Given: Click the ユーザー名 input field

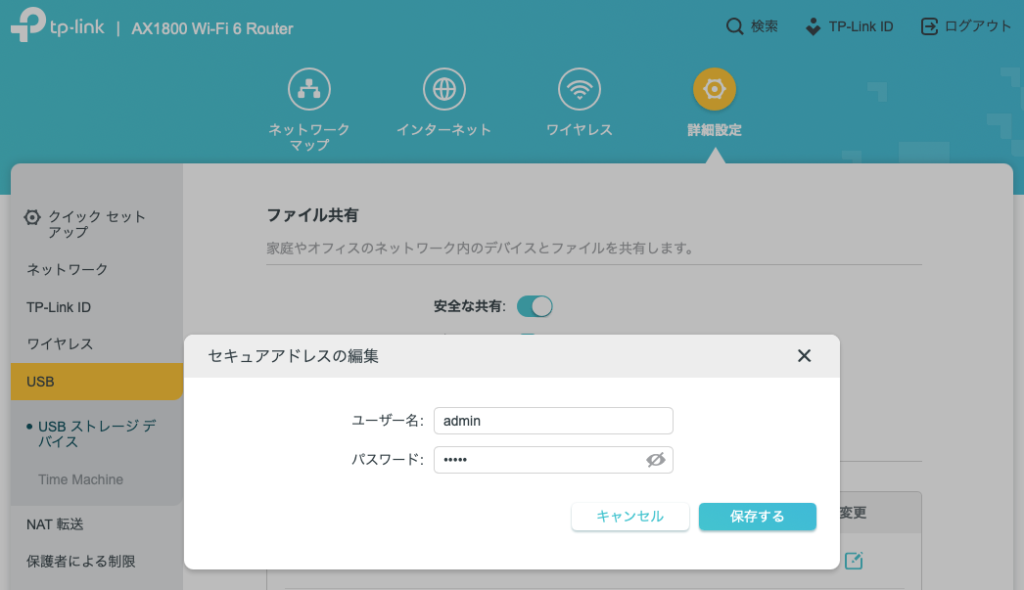Looking at the screenshot, I should point(553,421).
